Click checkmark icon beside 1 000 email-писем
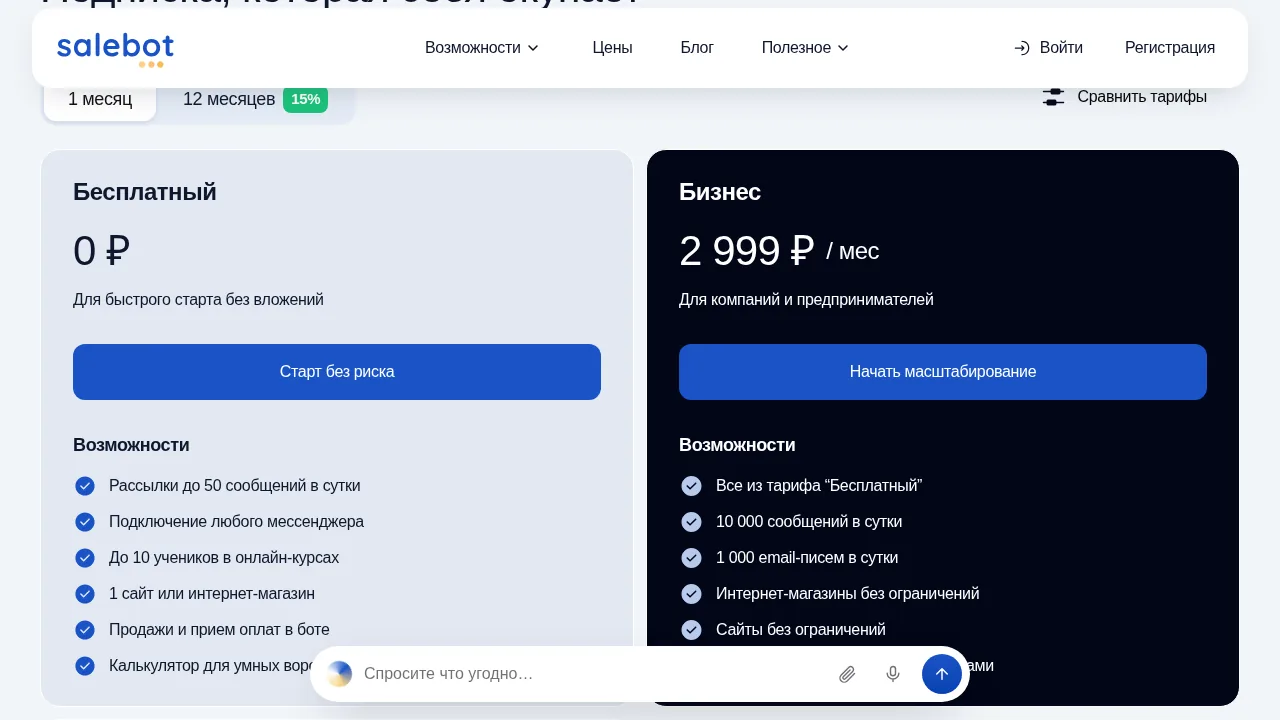Image resolution: width=1280 pixels, height=720 pixels. 691,558
